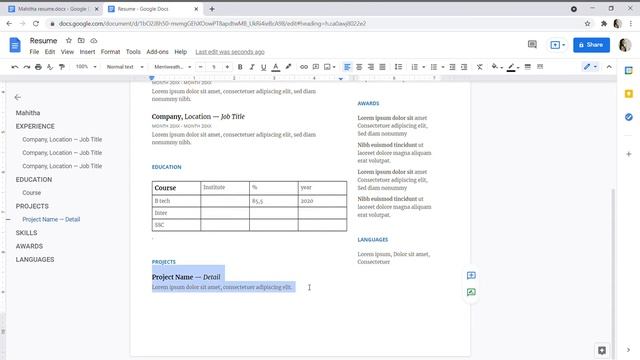This screenshot has height=360, width=640.
Task: Open Calendar side panel icon
Action: (629, 71)
